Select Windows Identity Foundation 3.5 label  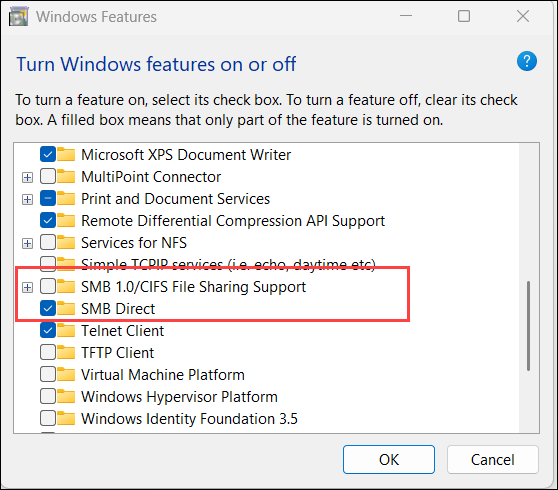click(189, 419)
